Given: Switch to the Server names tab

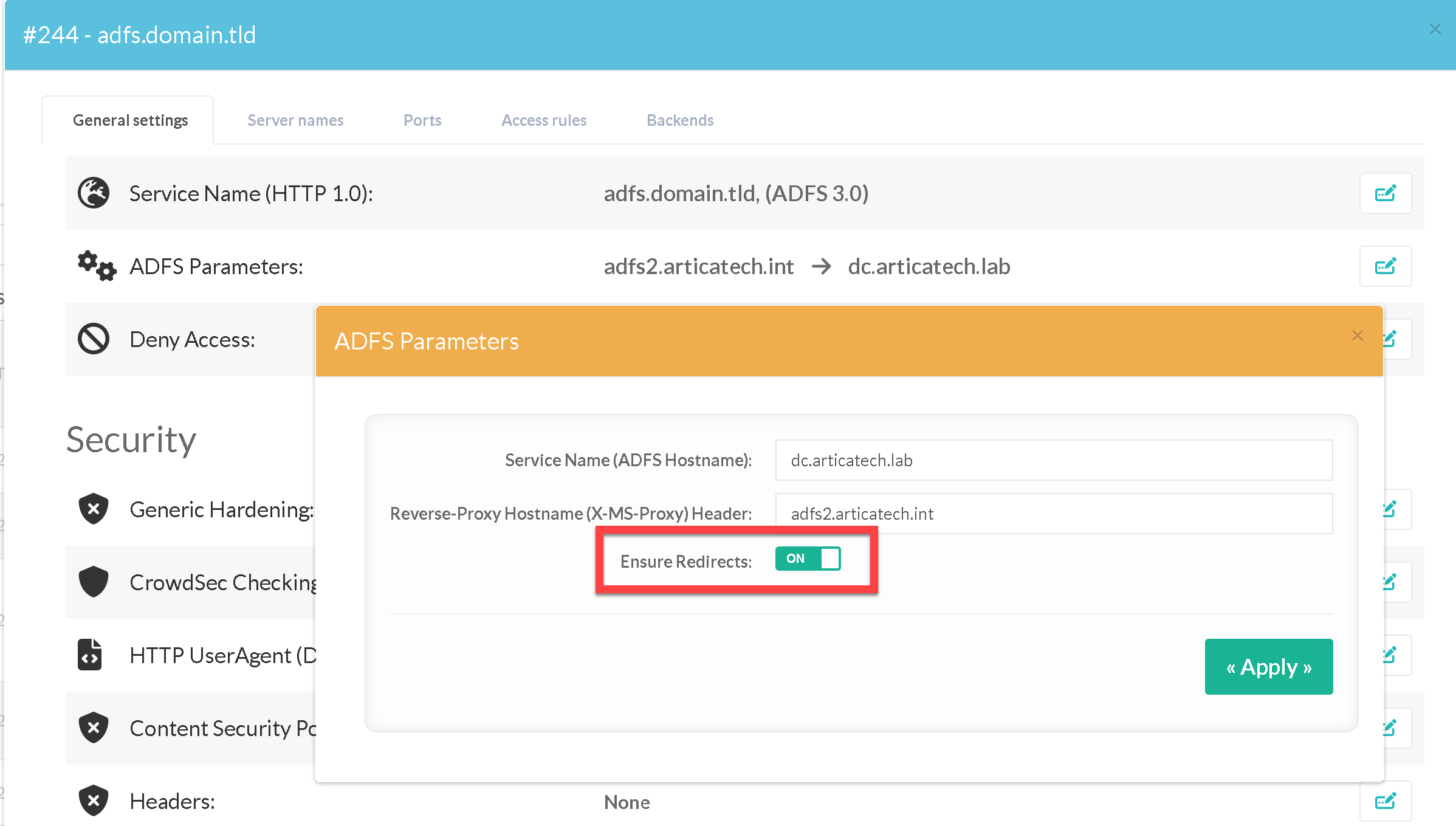Looking at the screenshot, I should 295,120.
